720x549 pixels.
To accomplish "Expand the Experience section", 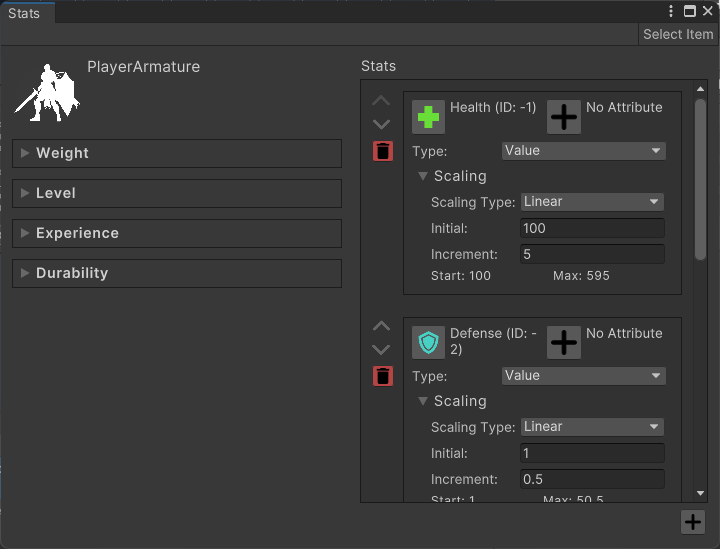I will [177, 233].
